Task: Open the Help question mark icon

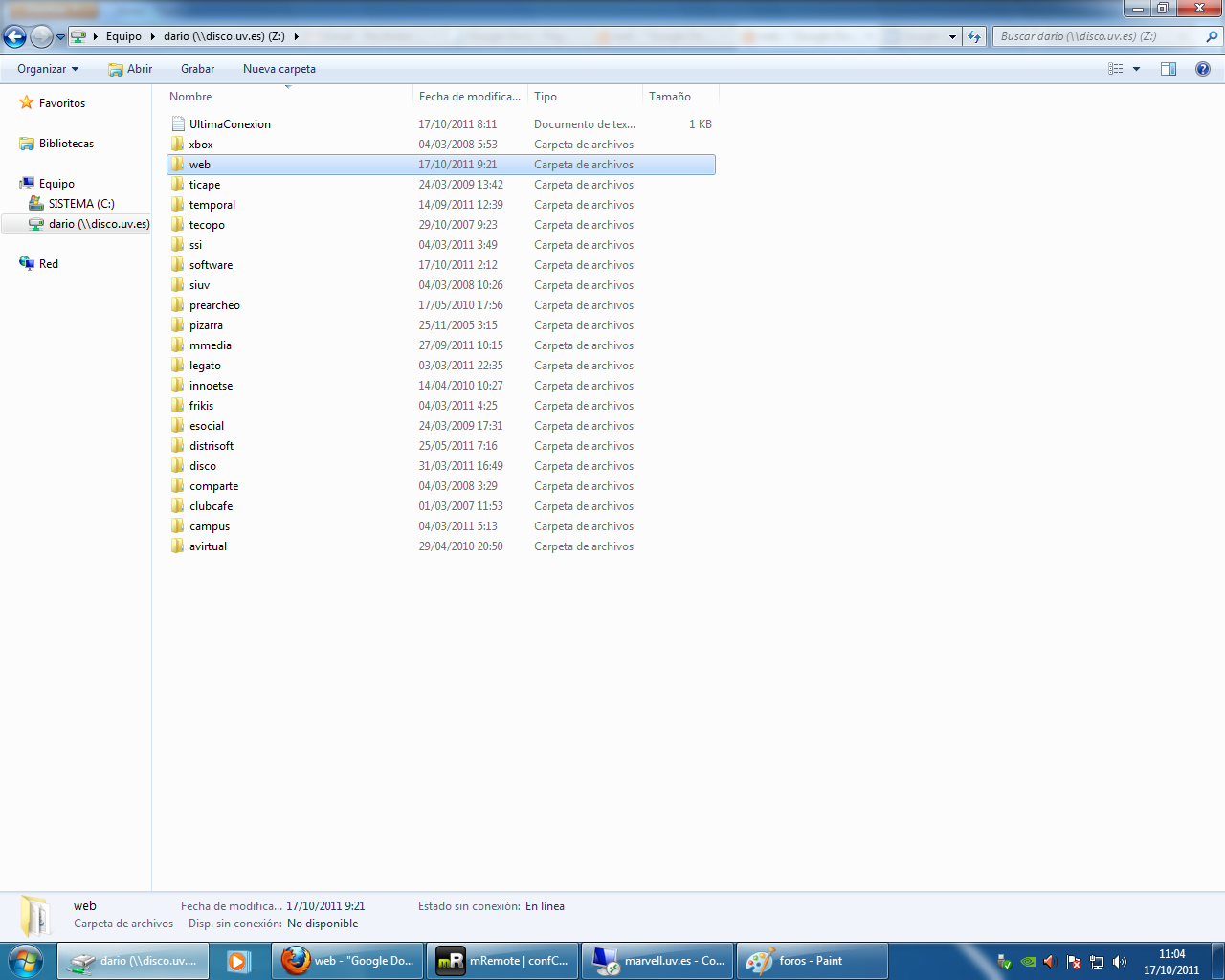Action: click(1203, 69)
